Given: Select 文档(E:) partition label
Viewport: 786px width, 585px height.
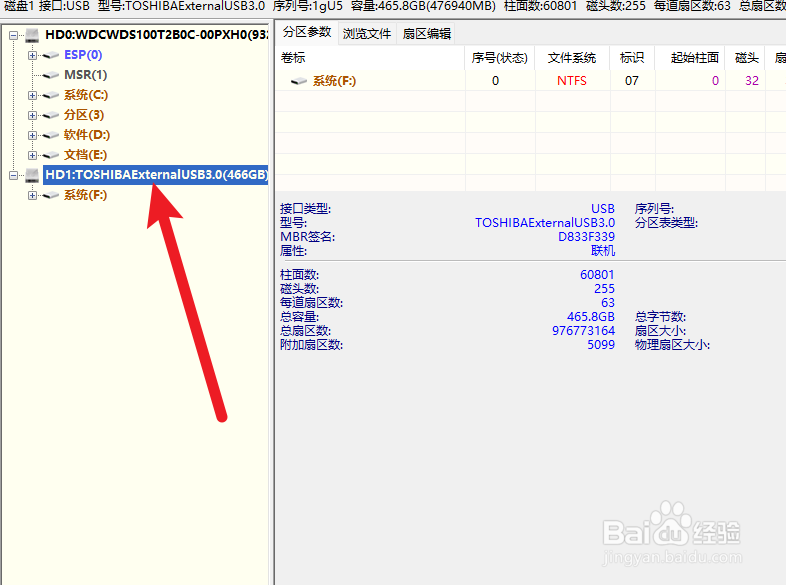Looking at the screenshot, I should [x=85, y=155].
